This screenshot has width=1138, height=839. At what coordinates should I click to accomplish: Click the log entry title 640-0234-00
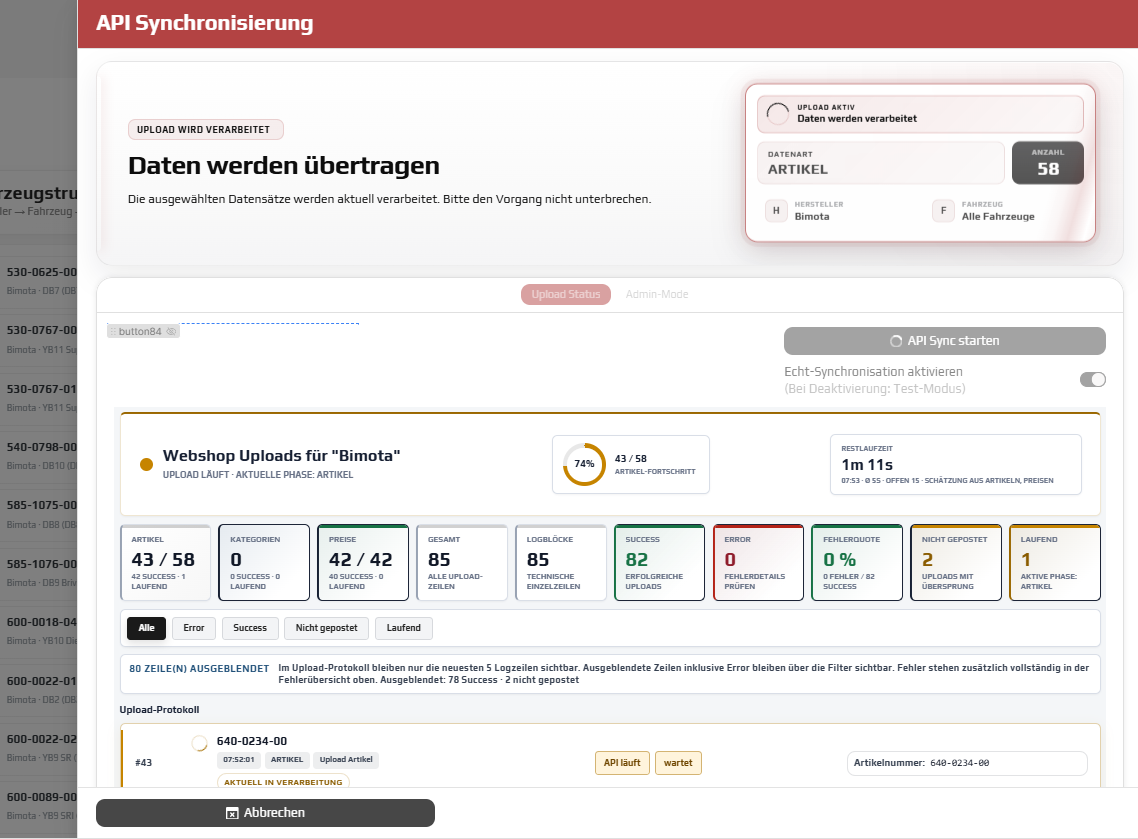pos(252,741)
